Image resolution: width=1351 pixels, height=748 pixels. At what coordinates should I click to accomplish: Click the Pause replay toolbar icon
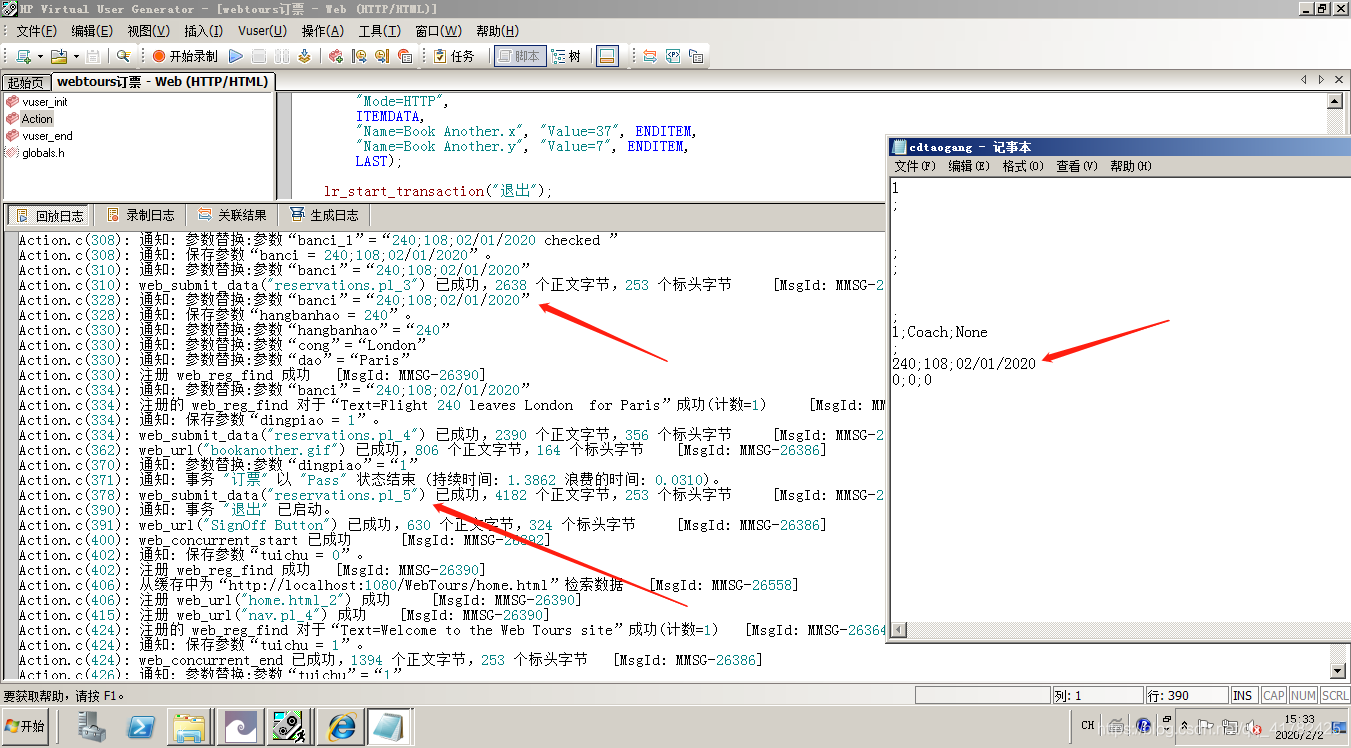(282, 56)
